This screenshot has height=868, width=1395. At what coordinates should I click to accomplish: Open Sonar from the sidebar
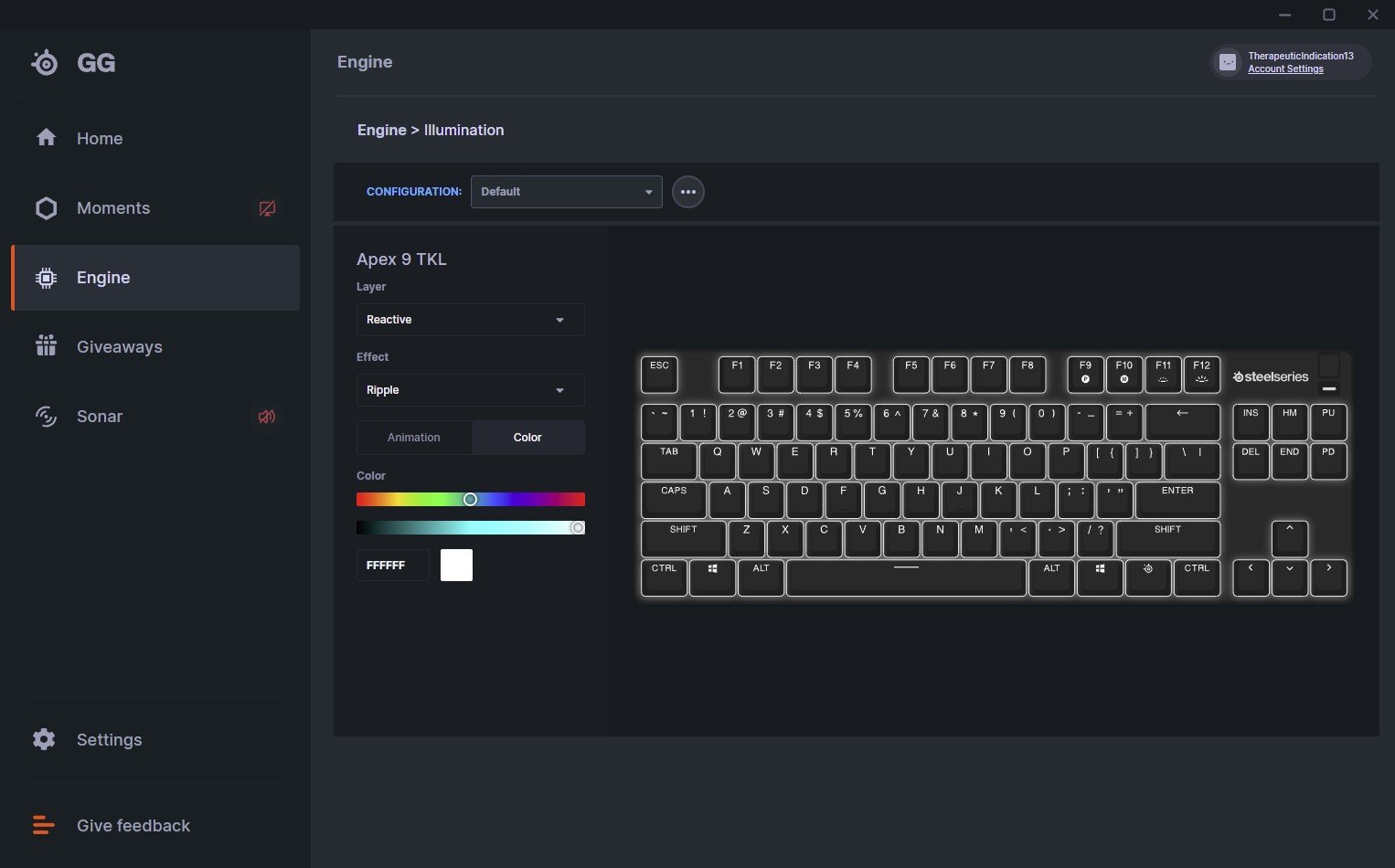pos(99,417)
